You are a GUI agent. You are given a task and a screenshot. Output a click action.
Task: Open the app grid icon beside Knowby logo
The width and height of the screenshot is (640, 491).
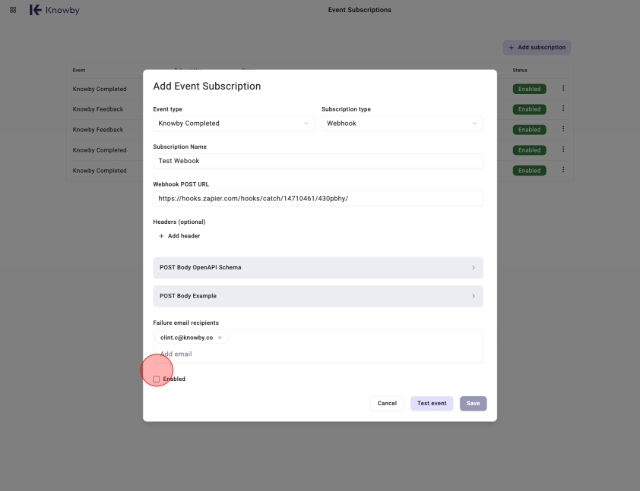[13, 10]
